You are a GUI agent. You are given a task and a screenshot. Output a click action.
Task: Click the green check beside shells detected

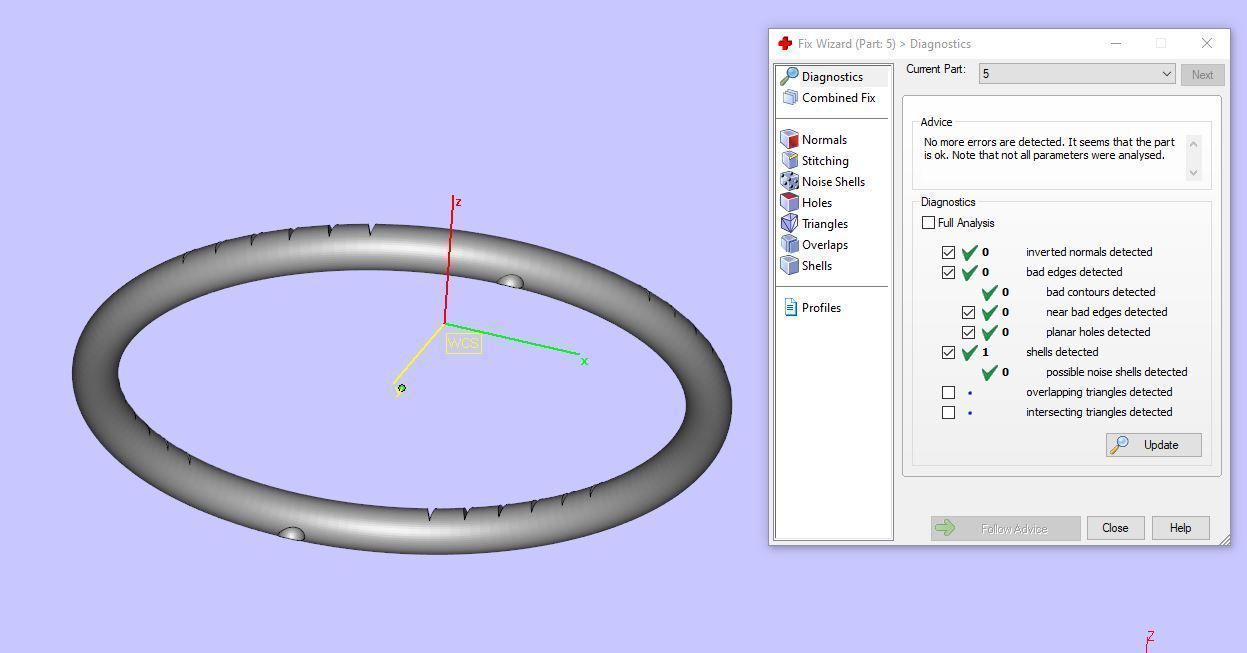pos(969,352)
